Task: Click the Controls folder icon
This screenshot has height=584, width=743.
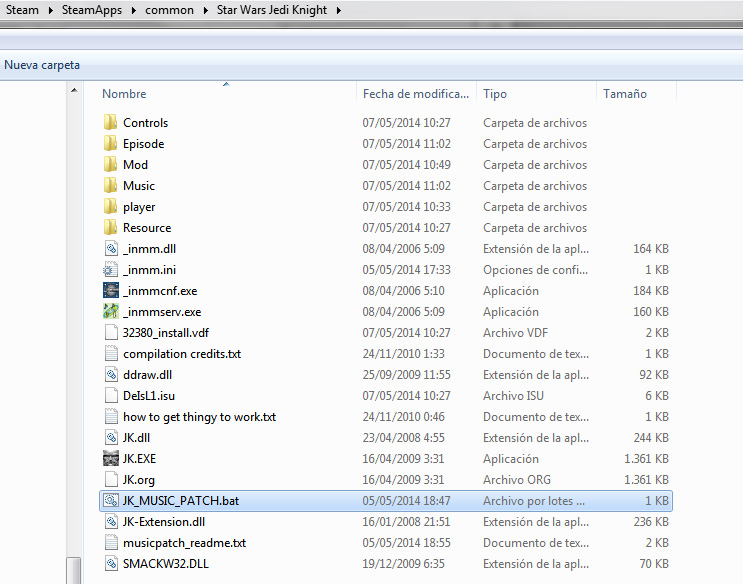Action: (x=110, y=122)
